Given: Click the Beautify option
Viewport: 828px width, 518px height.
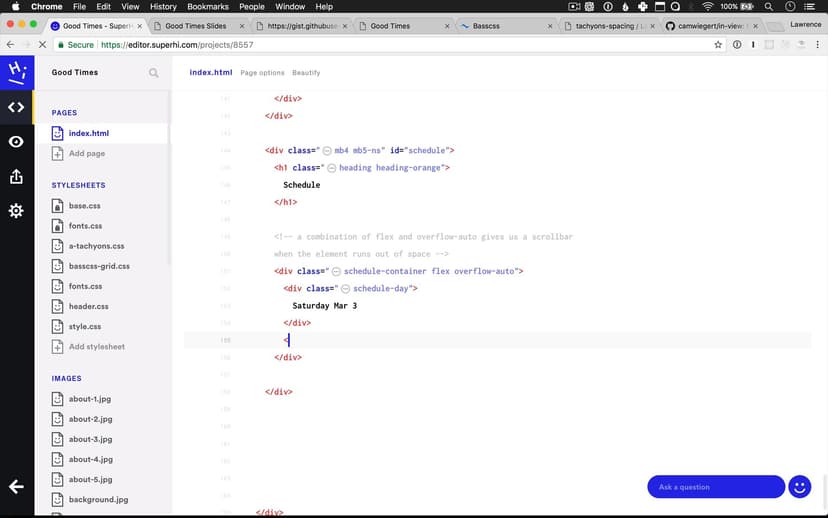Looking at the screenshot, I should (306, 73).
